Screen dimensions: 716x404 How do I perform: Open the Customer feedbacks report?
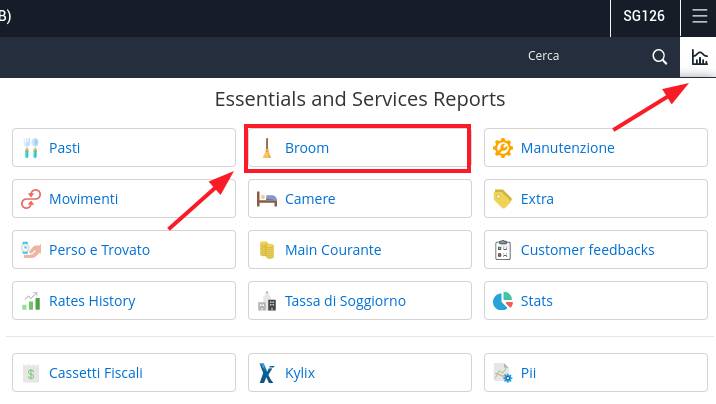[x=596, y=250]
